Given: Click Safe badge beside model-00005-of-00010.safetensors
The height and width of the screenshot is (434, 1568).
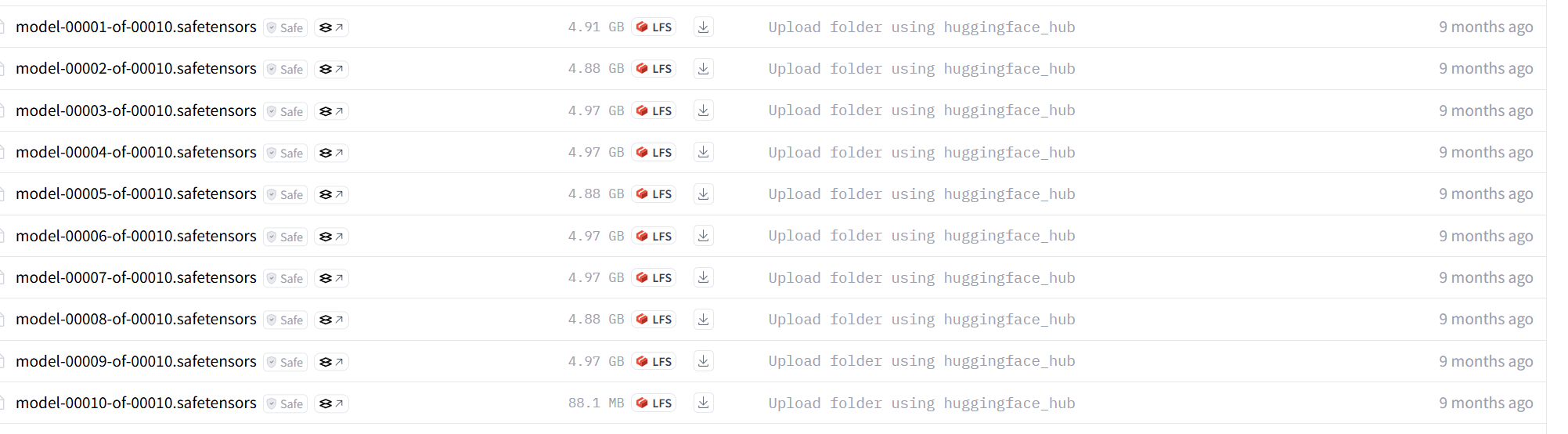Looking at the screenshot, I should point(285,195).
